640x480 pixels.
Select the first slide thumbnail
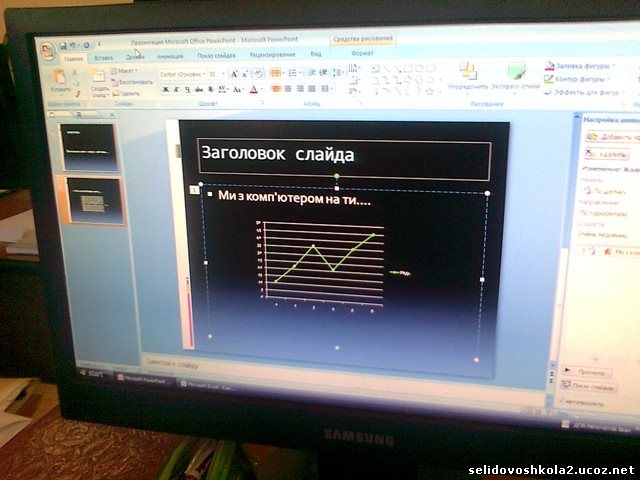point(89,147)
